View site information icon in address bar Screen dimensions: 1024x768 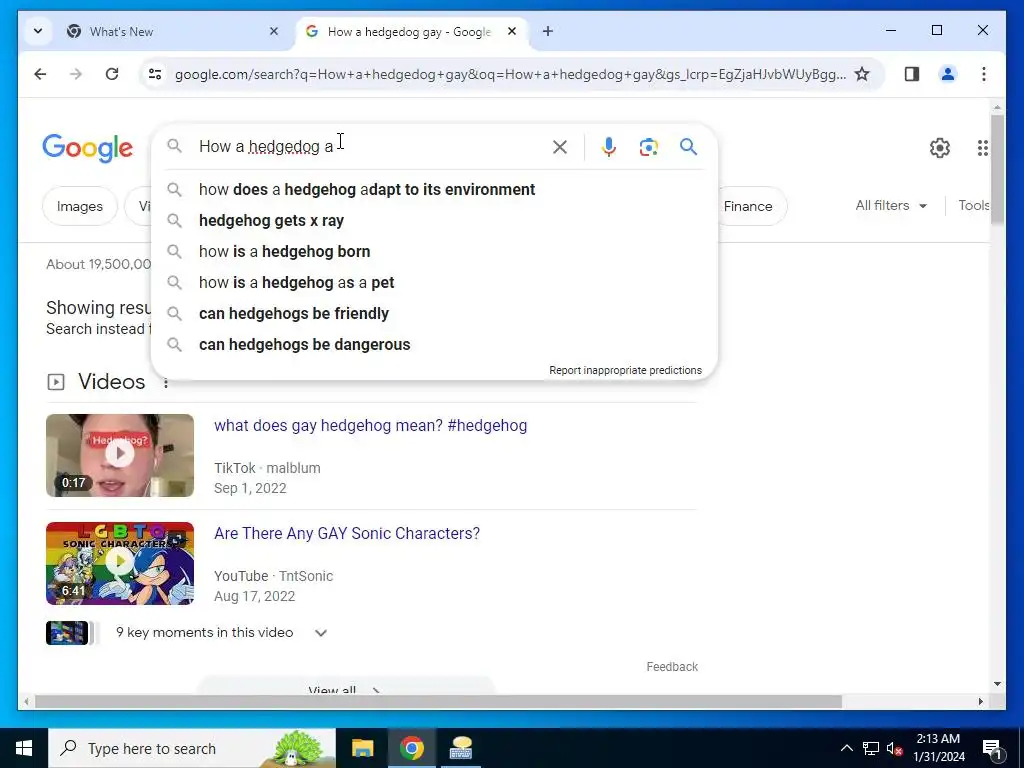[155, 74]
